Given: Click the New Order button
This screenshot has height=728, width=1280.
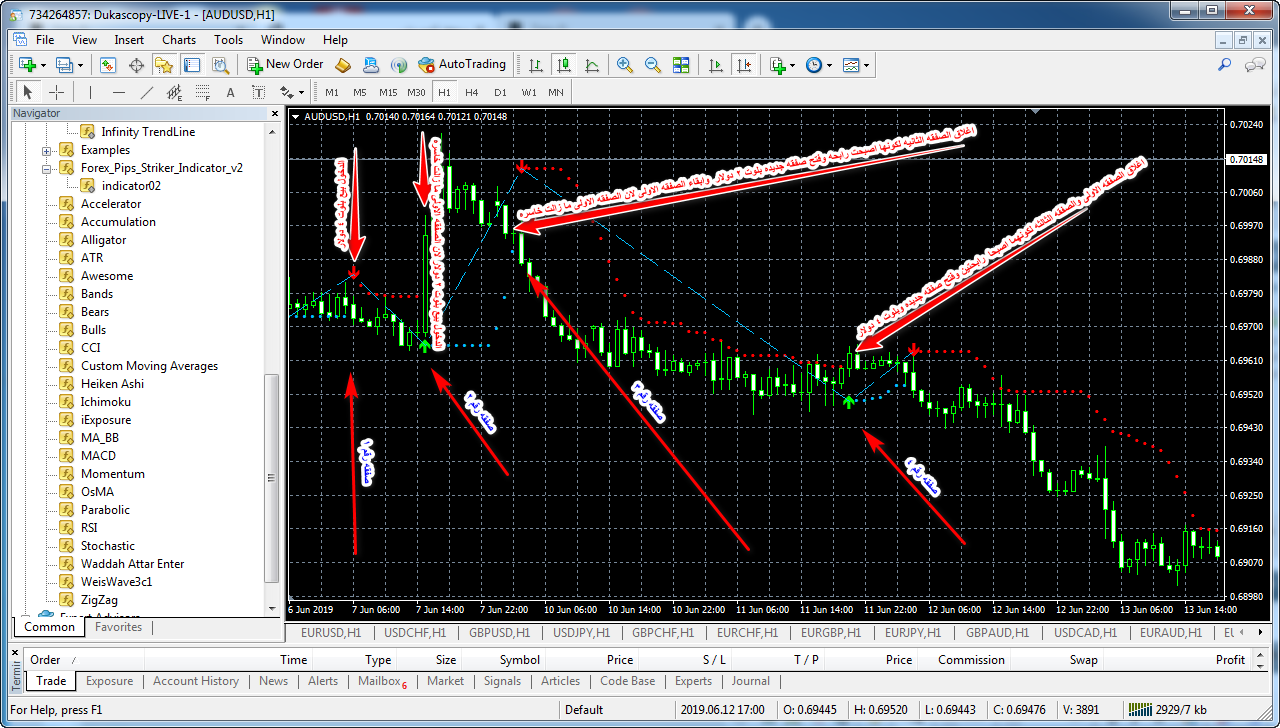Looking at the screenshot, I should click(x=285, y=65).
